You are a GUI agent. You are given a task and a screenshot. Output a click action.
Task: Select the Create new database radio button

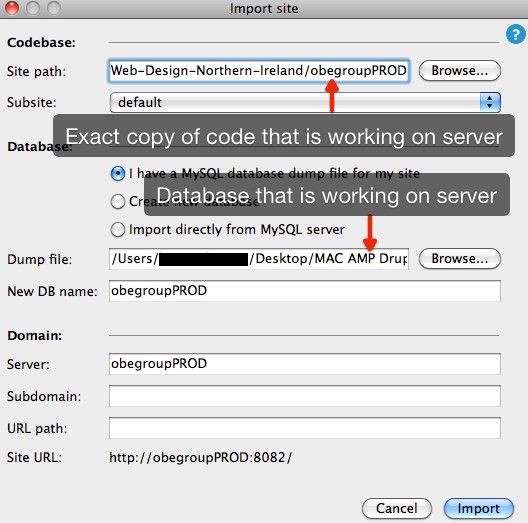click(x=118, y=202)
